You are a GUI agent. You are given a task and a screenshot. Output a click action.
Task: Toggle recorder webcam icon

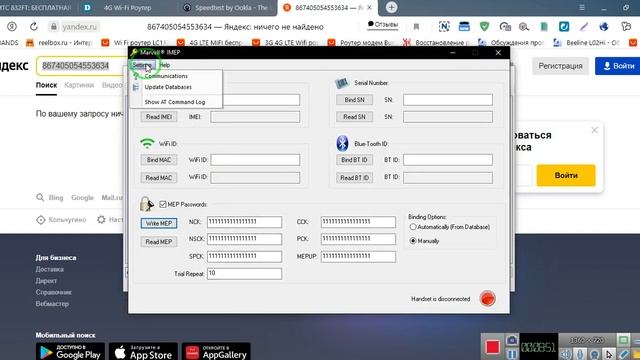[595, 354]
